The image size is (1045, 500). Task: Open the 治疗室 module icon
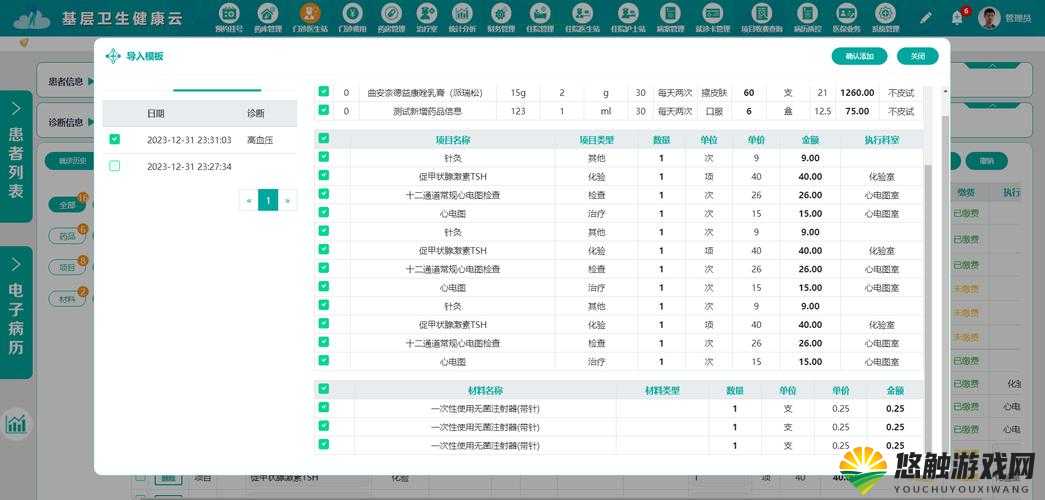[x=427, y=13]
